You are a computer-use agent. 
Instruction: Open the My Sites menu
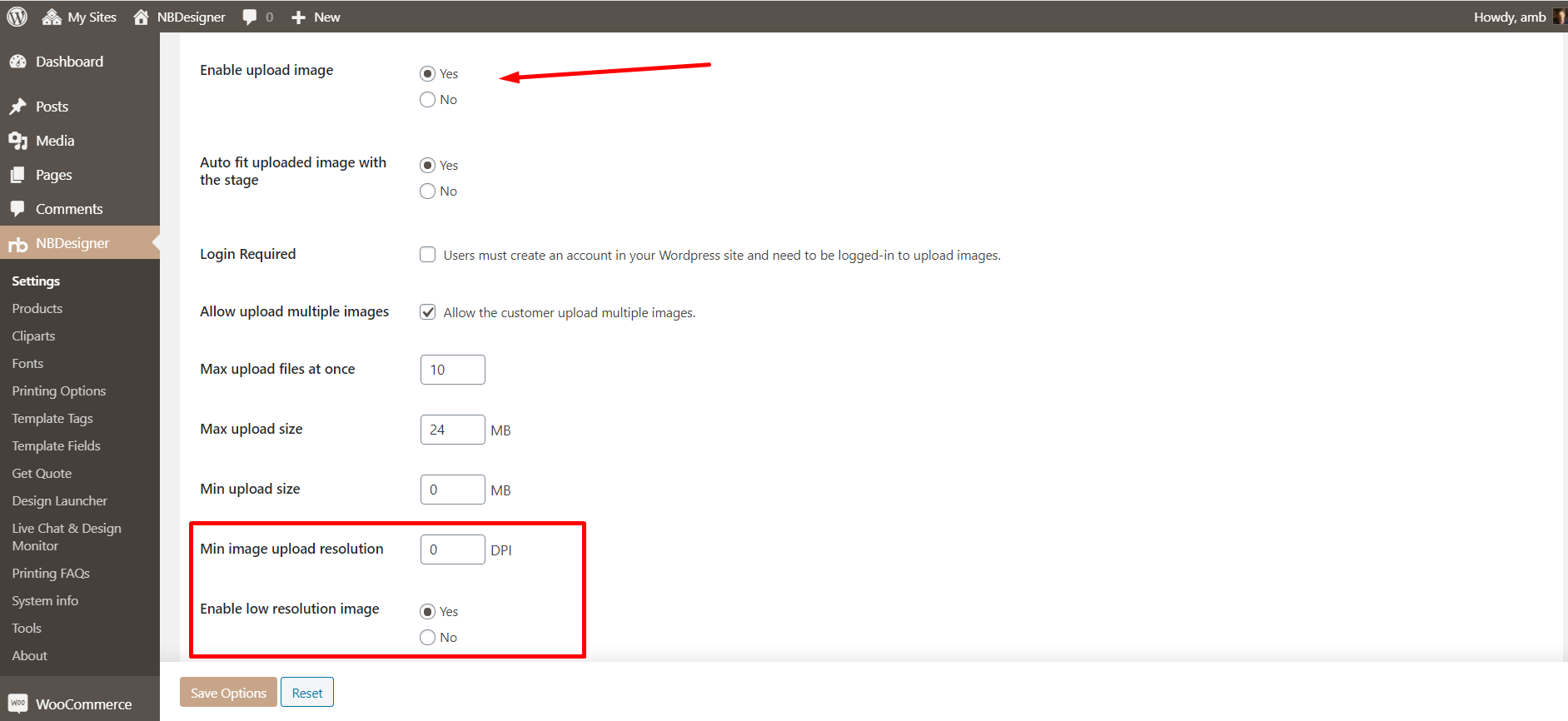point(79,17)
